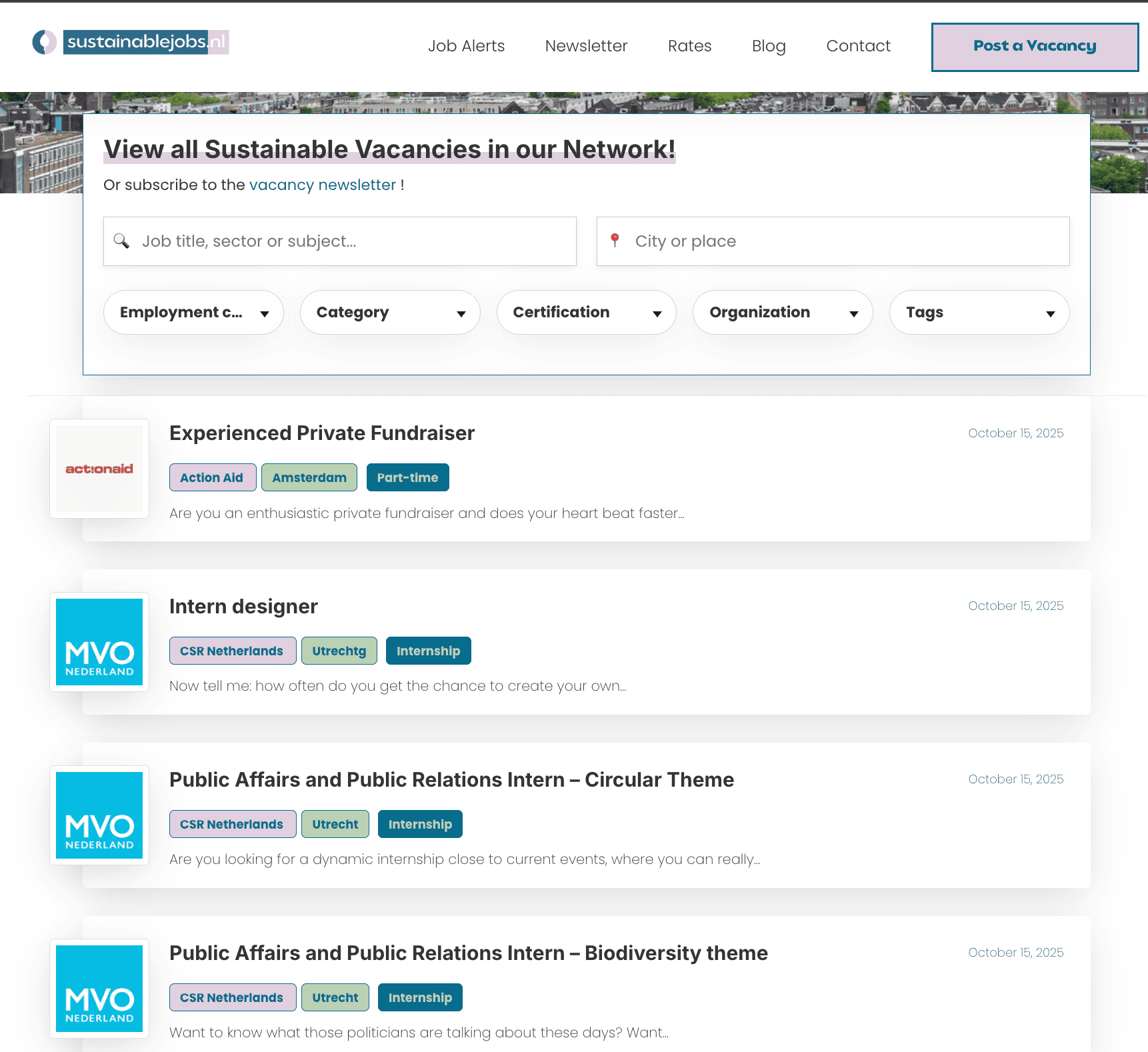Click the MVO Nederland logo beside Intern designer
1148x1052 pixels.
click(x=99, y=642)
